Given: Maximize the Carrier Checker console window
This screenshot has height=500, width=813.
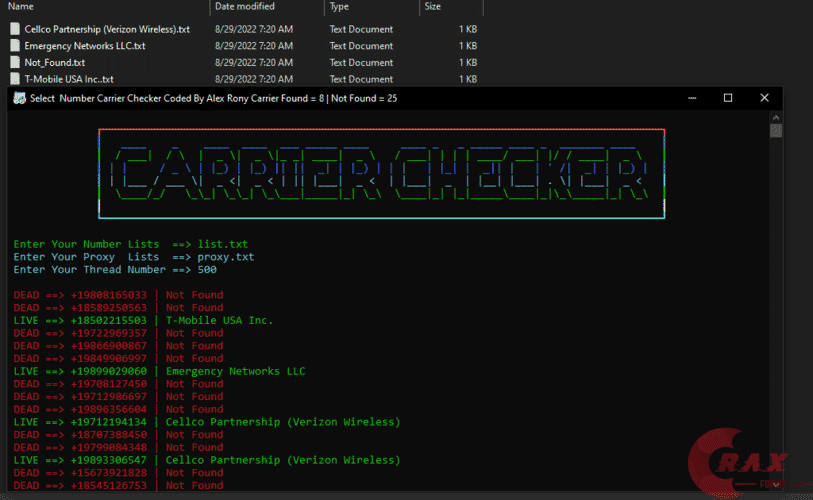Looking at the screenshot, I should coord(728,98).
